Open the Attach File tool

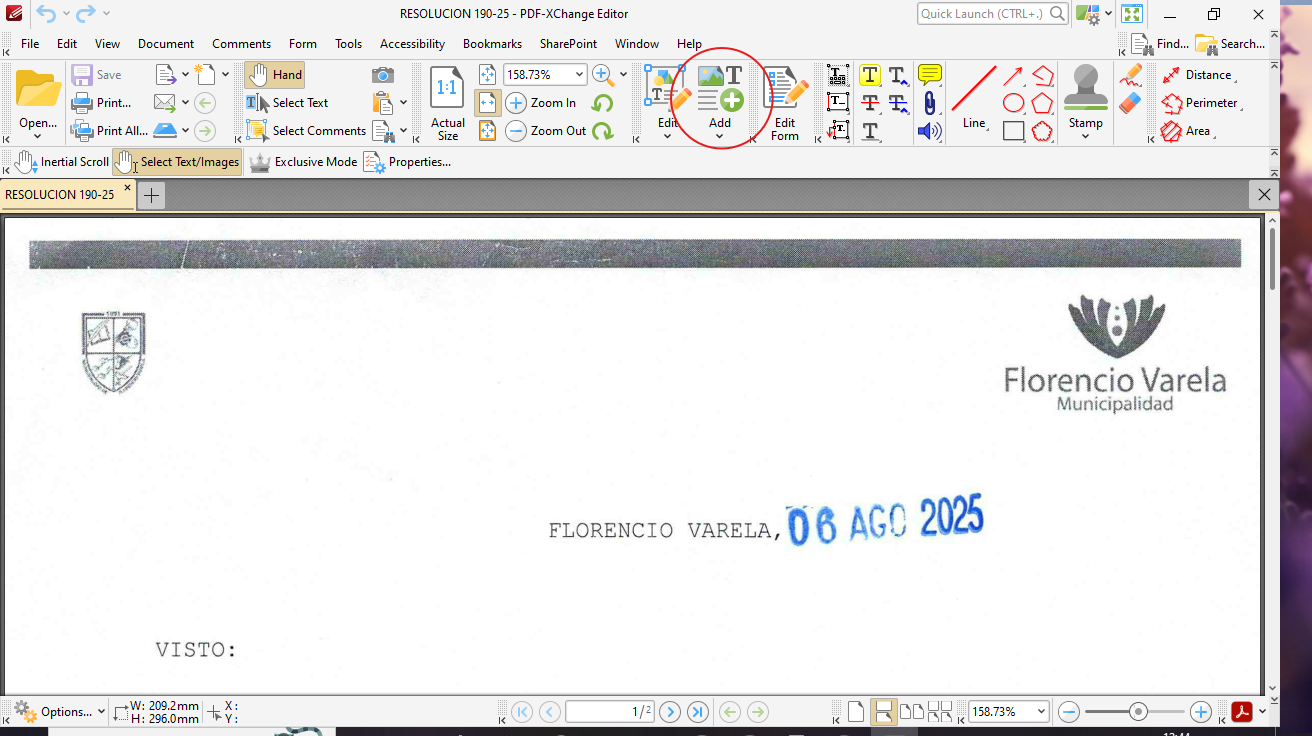click(x=929, y=103)
